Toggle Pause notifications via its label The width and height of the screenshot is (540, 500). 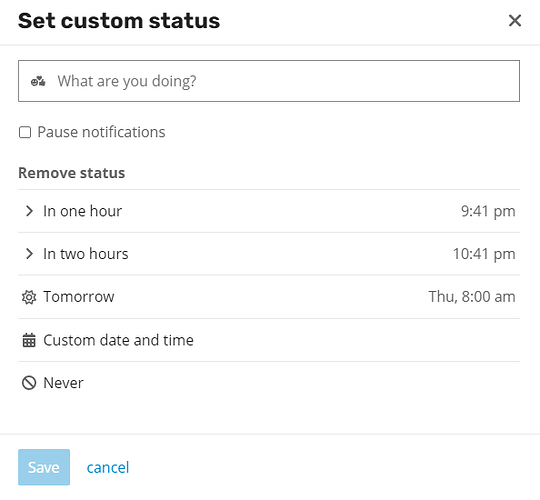[101, 132]
